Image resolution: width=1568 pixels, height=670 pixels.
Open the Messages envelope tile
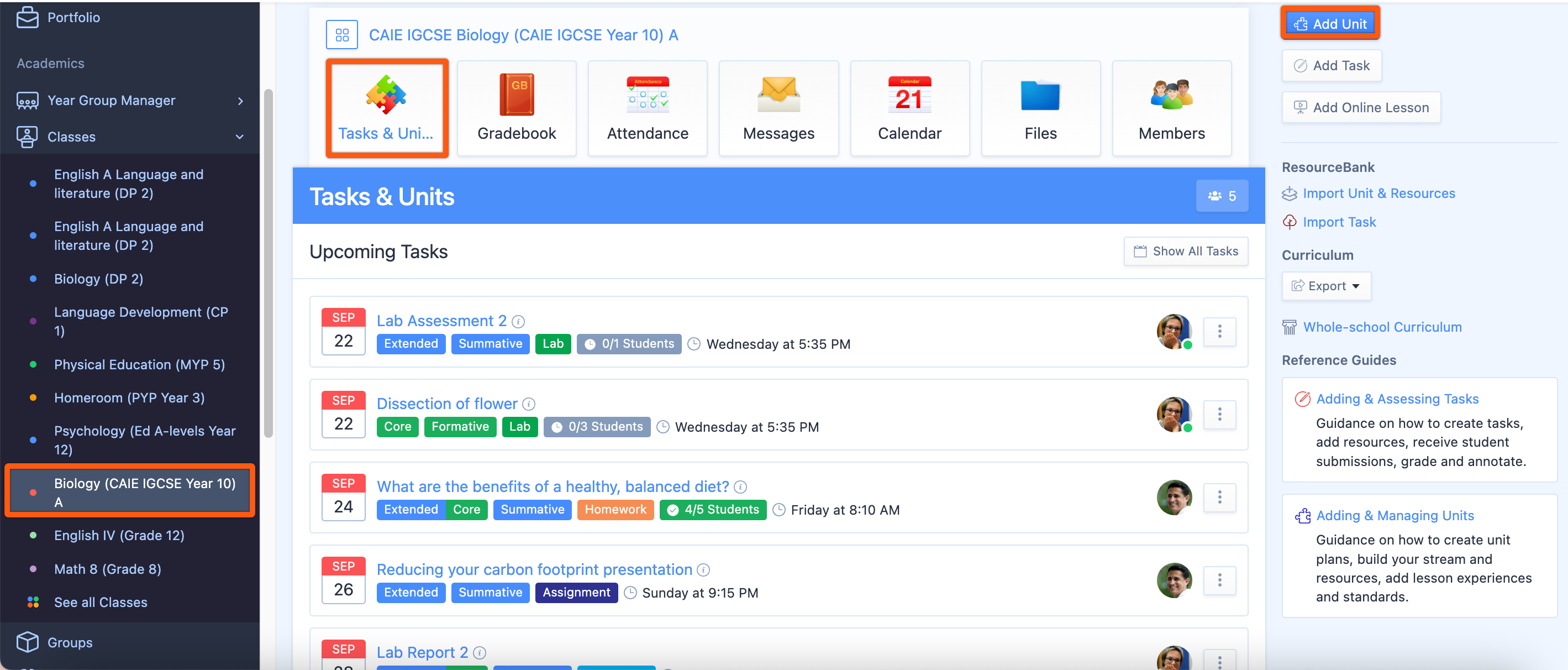click(x=778, y=108)
